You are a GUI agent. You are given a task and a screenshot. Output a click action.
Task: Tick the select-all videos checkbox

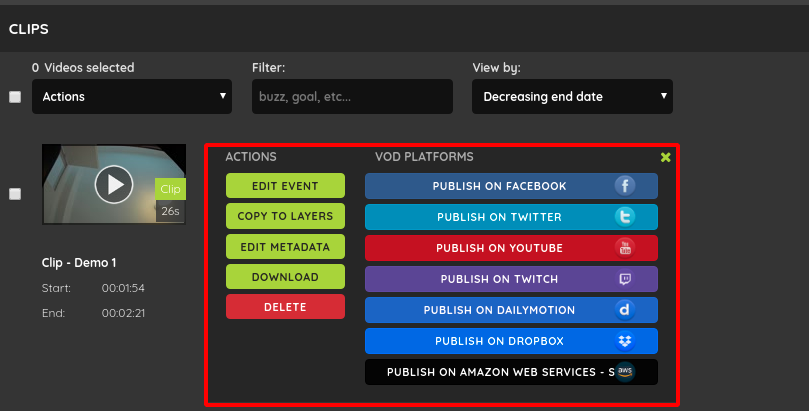pyautogui.click(x=15, y=97)
